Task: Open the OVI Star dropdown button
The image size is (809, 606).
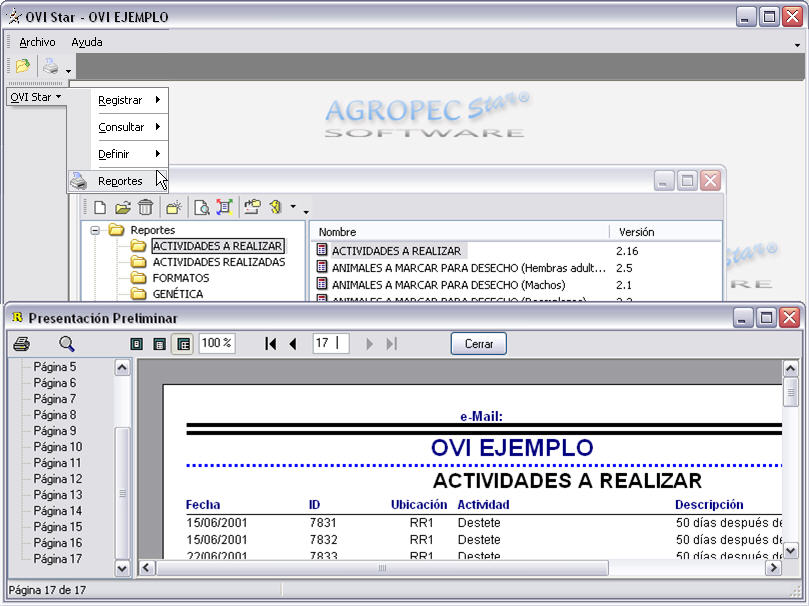Action: click(x=36, y=97)
